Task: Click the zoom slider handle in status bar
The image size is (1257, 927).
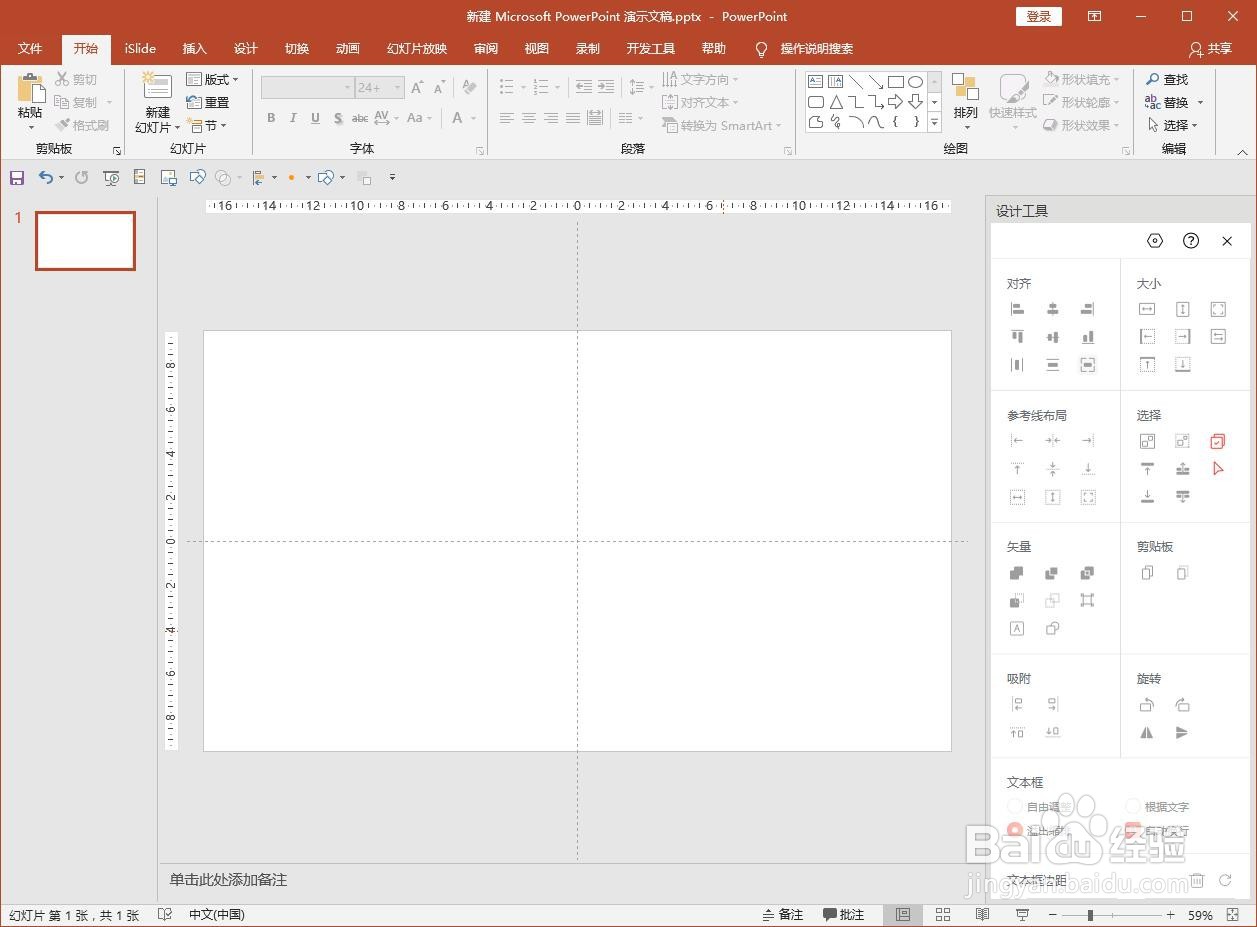Action: pos(1089,915)
